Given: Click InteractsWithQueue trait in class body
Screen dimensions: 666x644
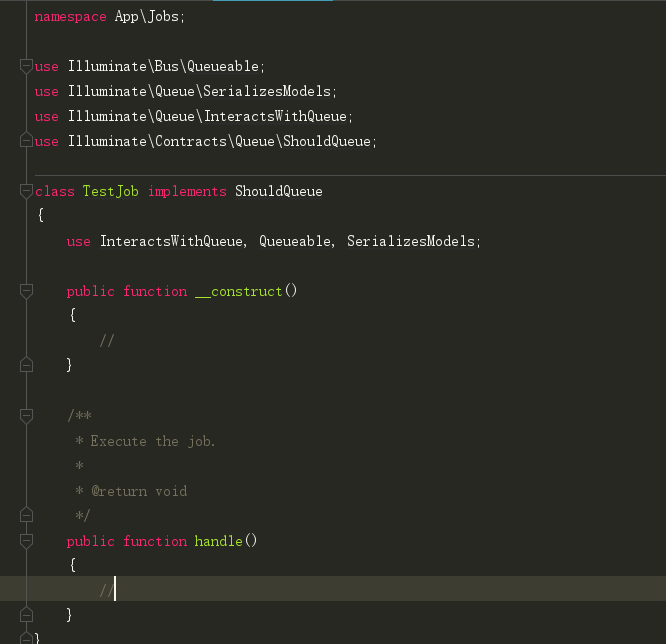Looking at the screenshot, I should click(x=171, y=241).
